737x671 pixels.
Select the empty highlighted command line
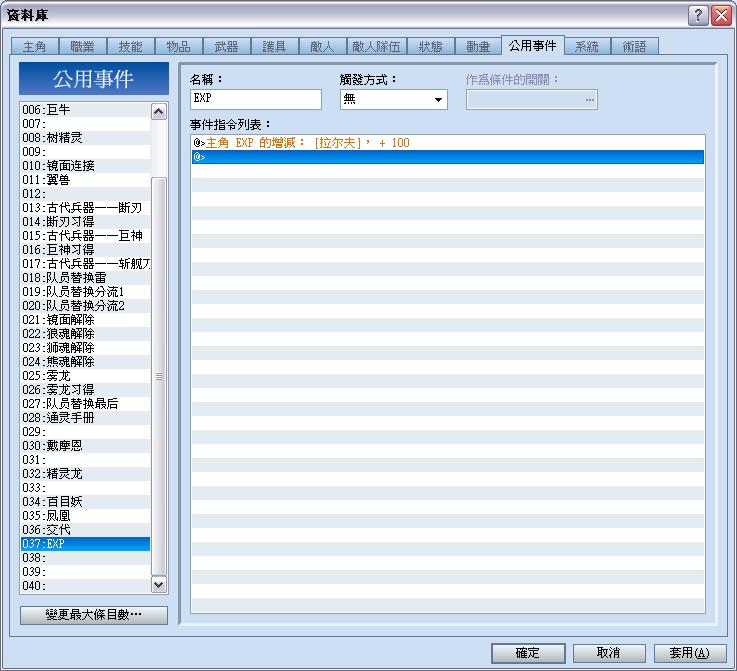click(447, 157)
